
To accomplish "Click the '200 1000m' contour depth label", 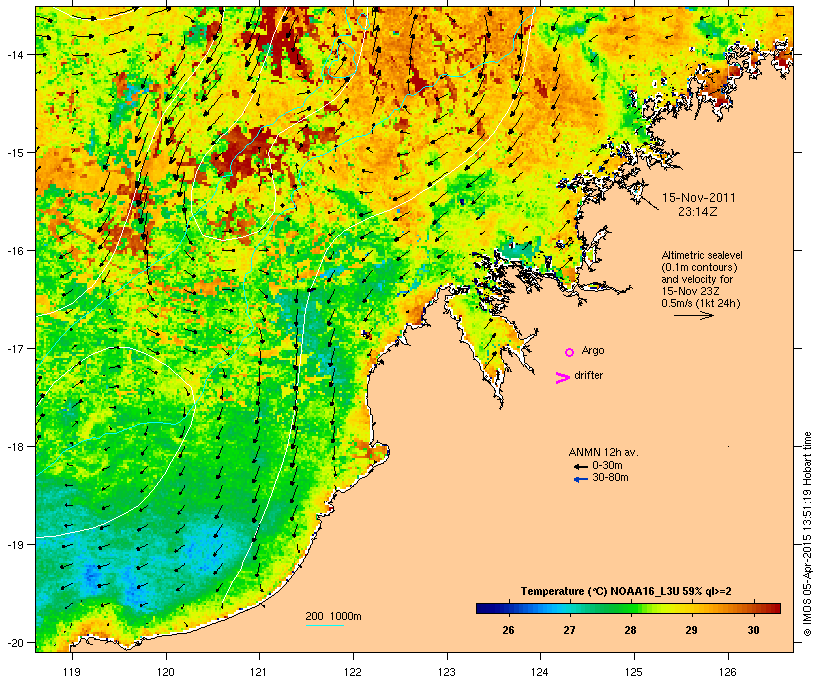I will click(333, 616).
